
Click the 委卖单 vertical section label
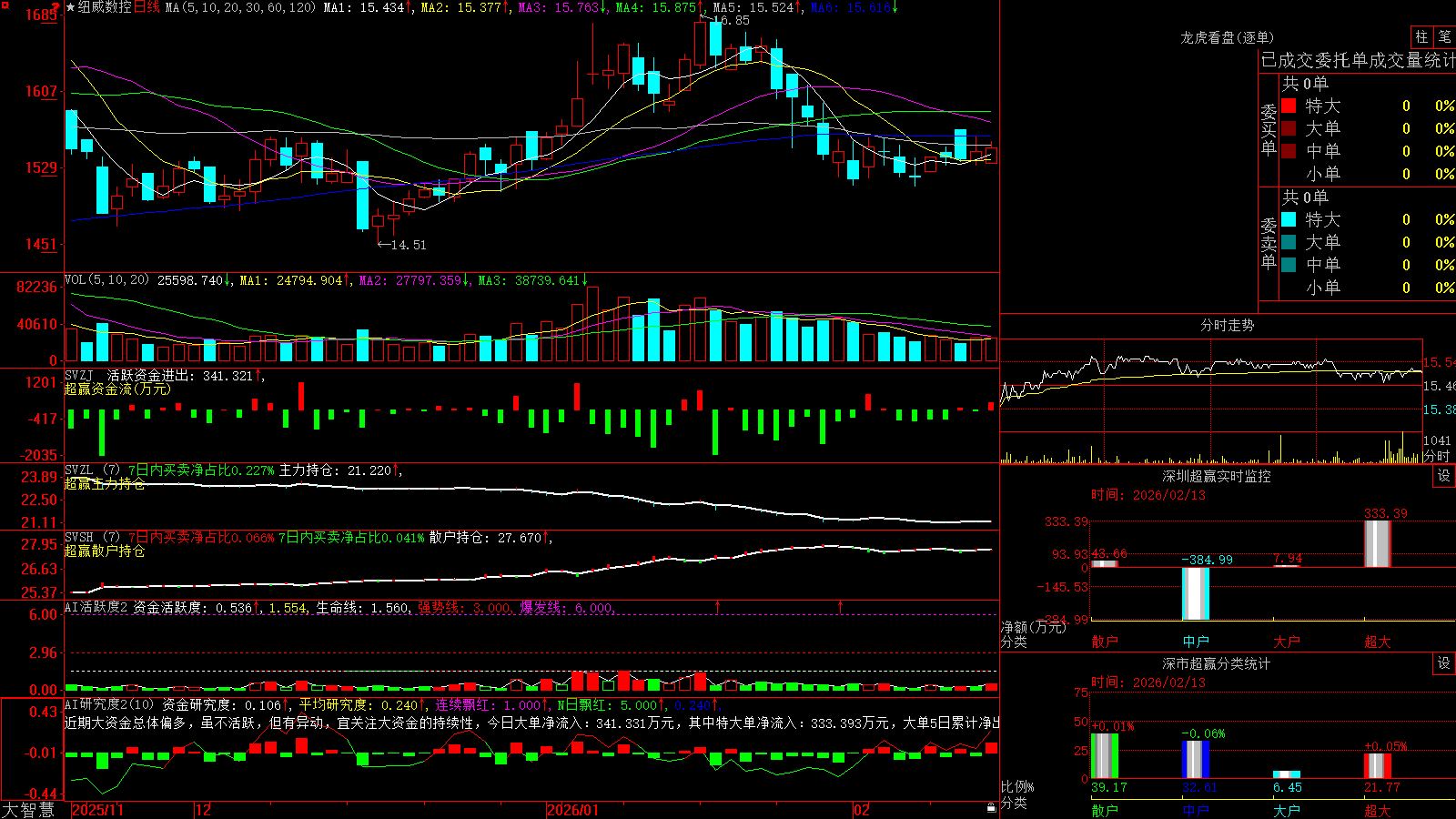(x=1269, y=243)
